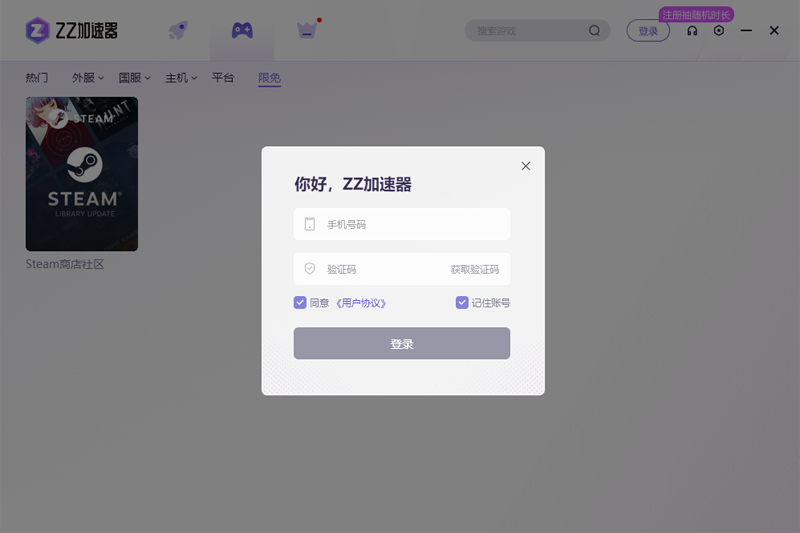This screenshot has width=800, height=533.
Task: Close the login dialog
Action: coord(526,166)
